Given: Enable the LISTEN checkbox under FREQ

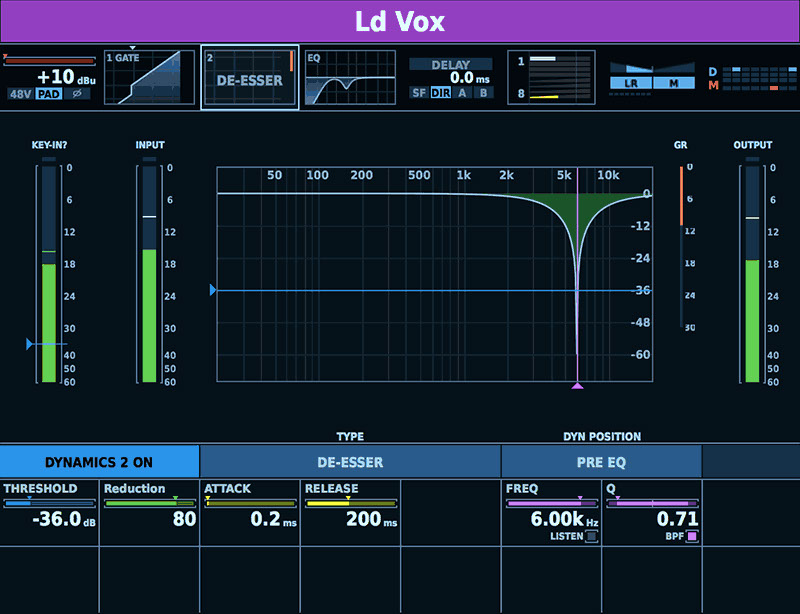Looking at the screenshot, I should point(591,537).
